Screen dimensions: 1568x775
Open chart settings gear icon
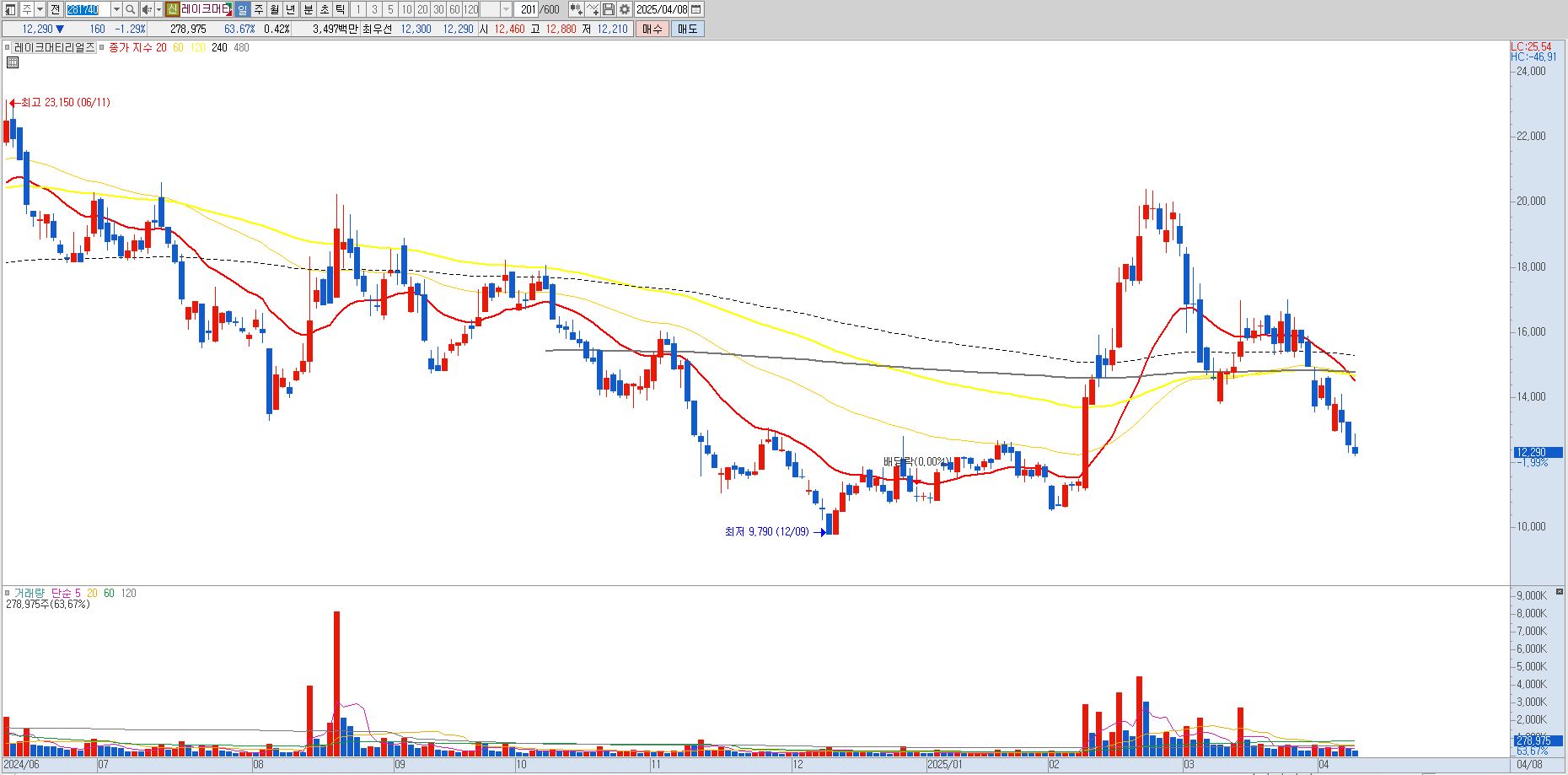[x=624, y=9]
